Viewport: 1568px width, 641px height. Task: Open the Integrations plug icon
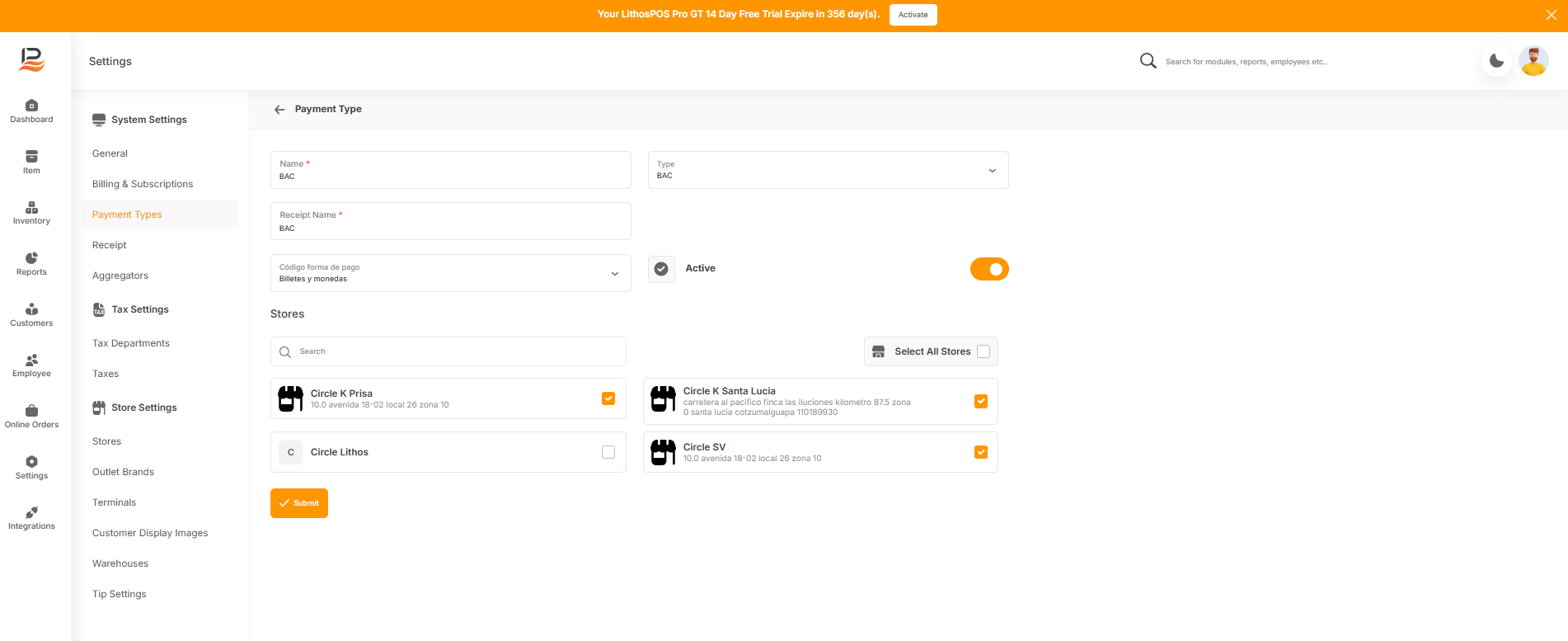[31, 512]
